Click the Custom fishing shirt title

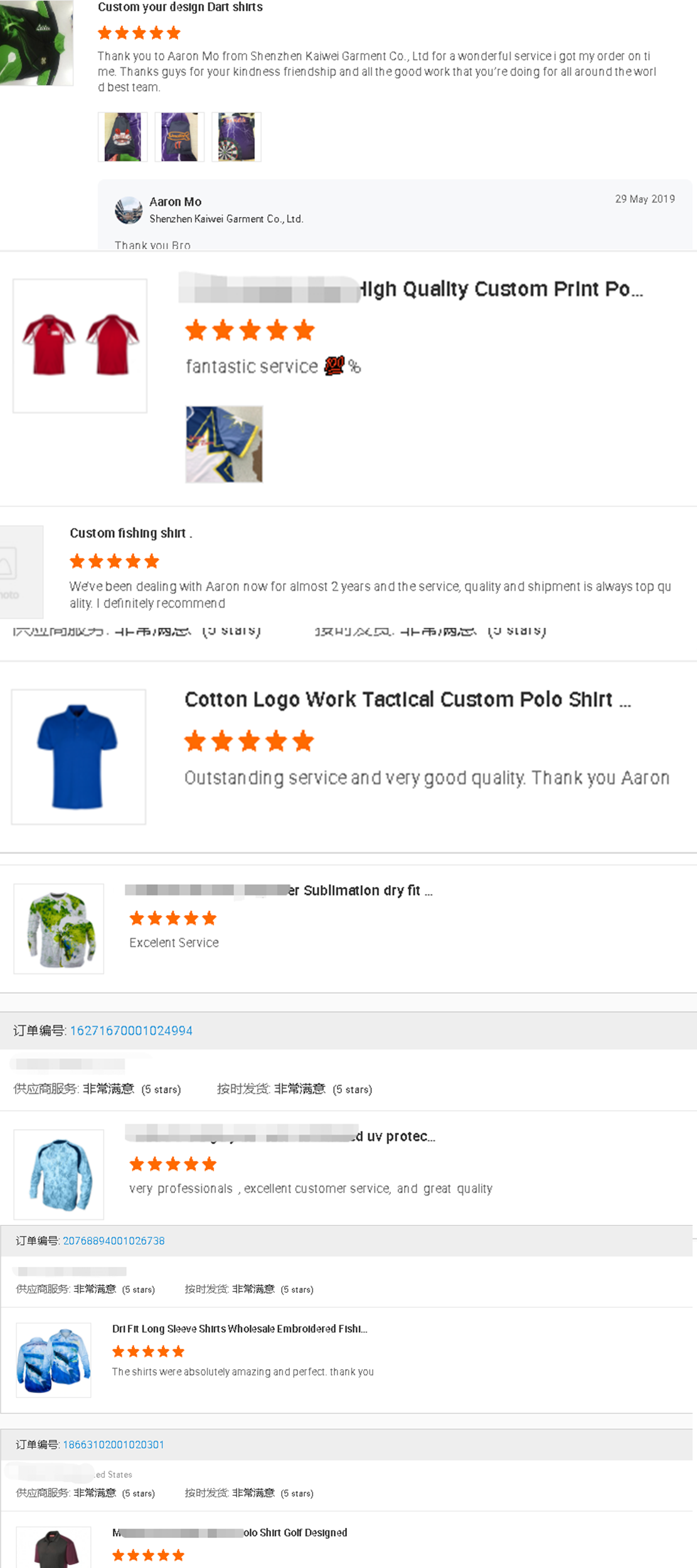130,533
